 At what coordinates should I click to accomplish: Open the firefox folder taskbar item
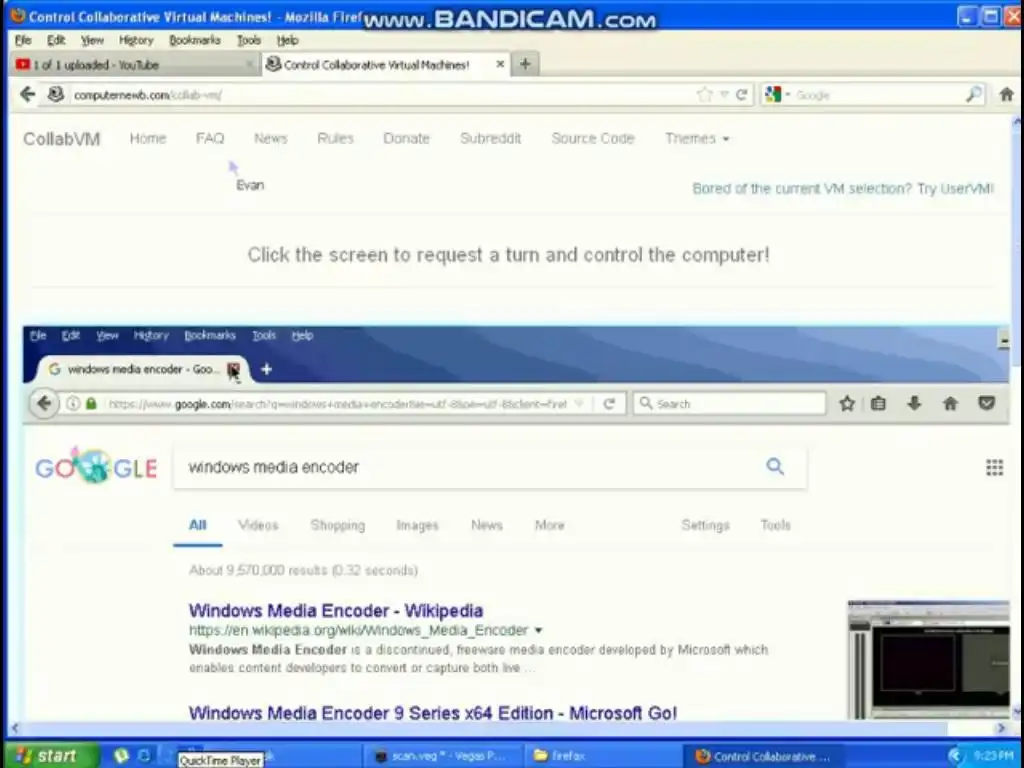tap(601, 756)
